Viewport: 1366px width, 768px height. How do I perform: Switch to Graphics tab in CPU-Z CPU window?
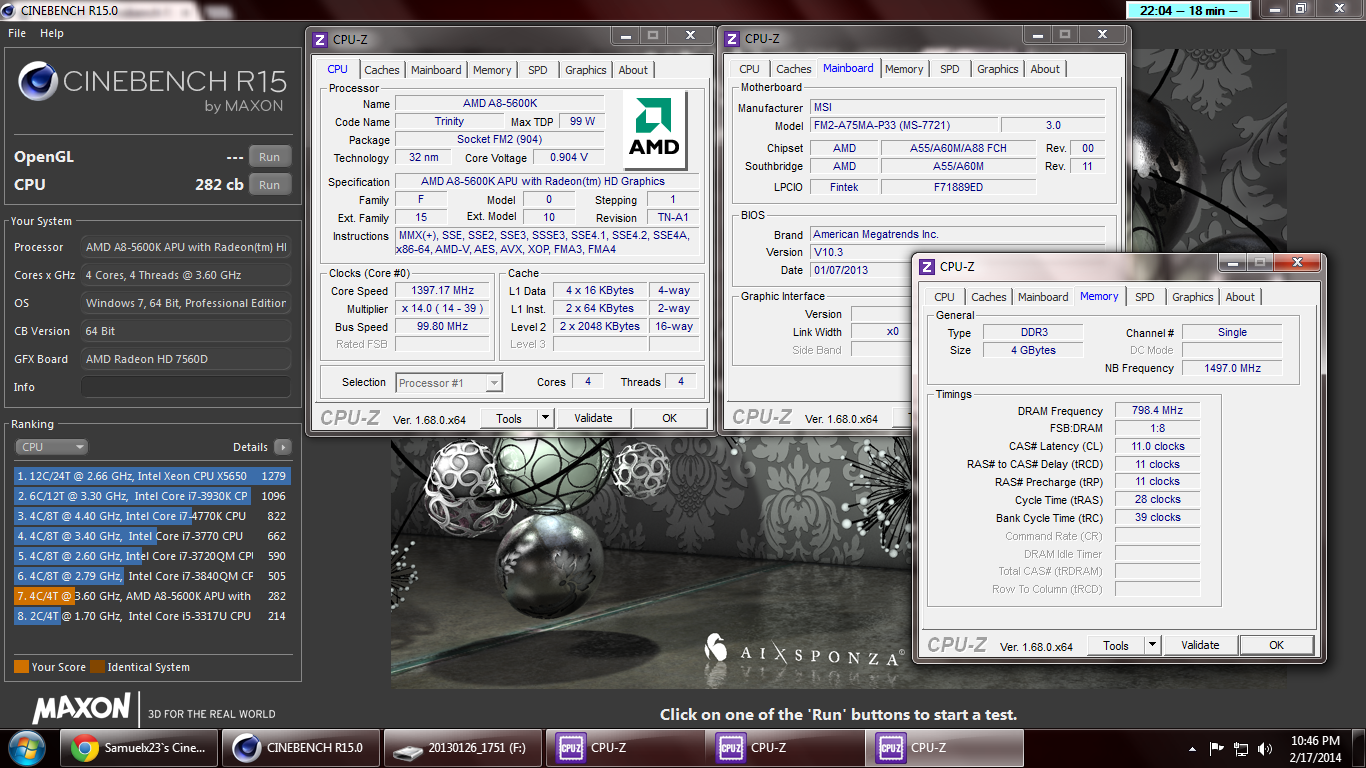tap(586, 70)
